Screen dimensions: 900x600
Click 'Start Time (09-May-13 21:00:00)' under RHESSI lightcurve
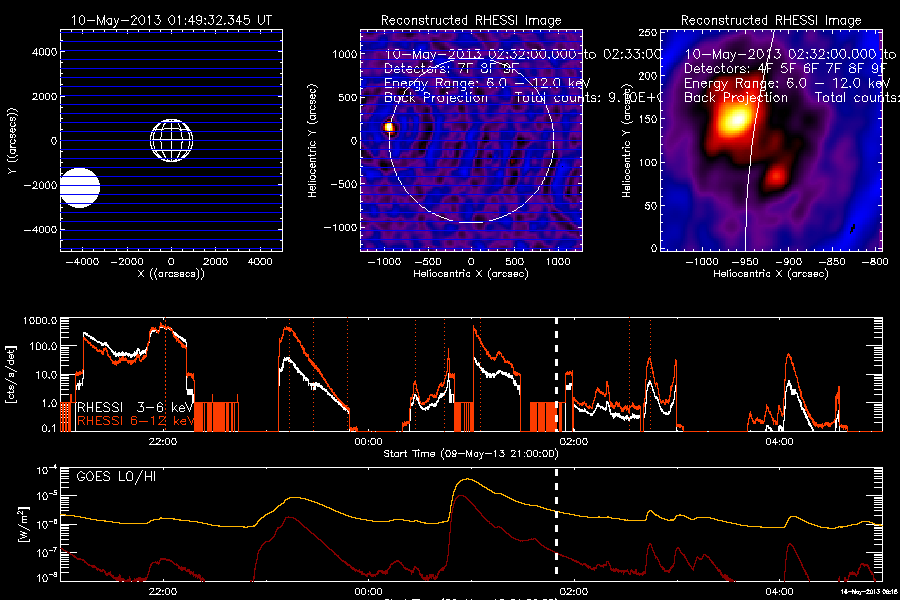[471, 454]
